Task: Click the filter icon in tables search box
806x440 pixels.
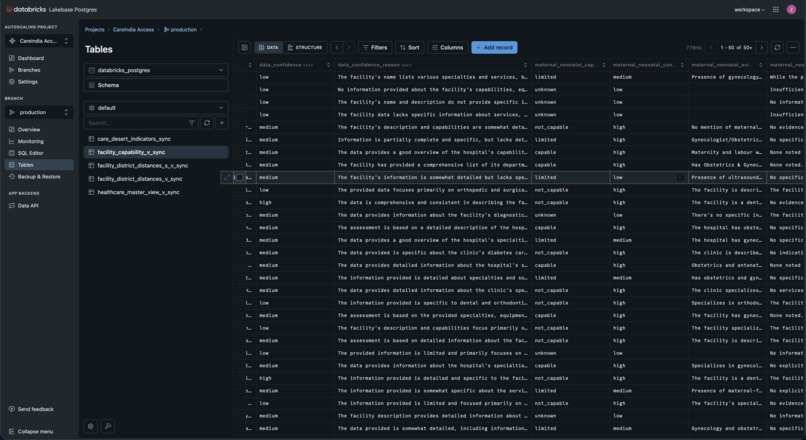Action: (192, 123)
